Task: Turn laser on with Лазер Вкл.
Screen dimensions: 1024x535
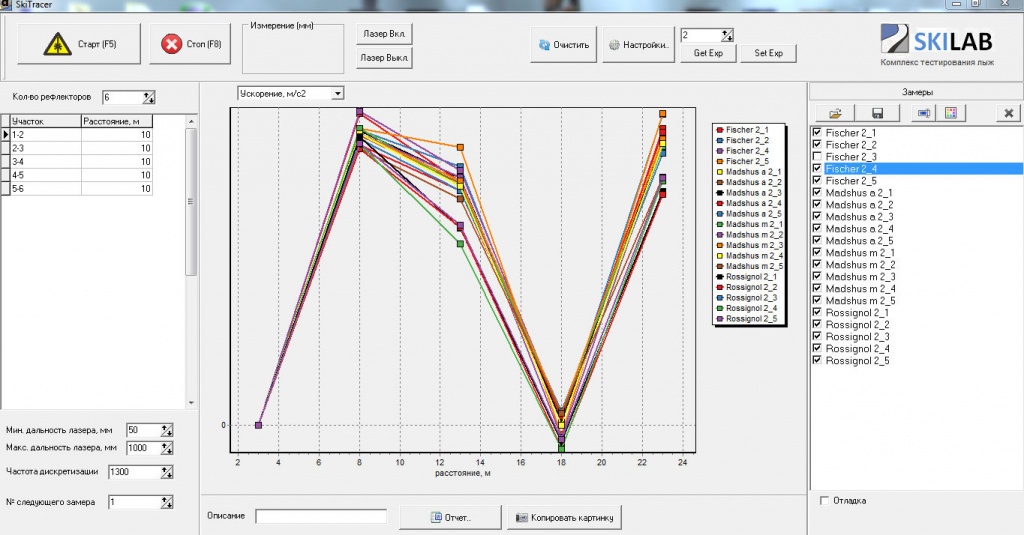Action: 384,34
